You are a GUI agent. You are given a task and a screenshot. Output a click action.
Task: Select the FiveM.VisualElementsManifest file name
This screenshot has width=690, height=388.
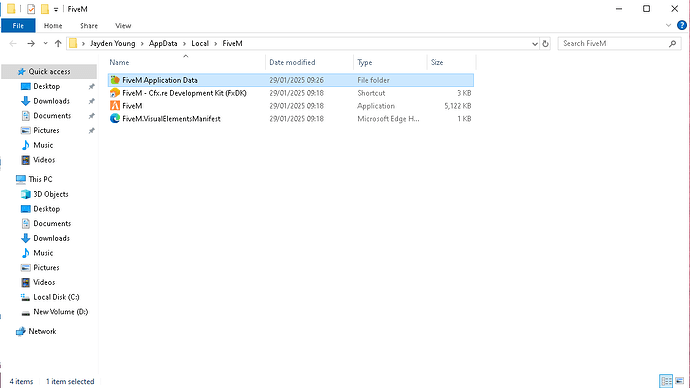[171, 118]
